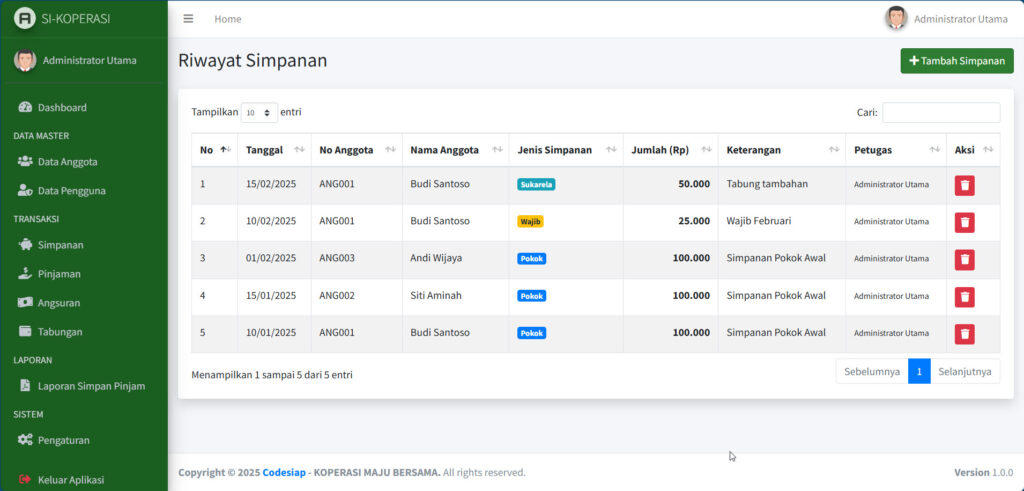Go to the Pinjaman page
This screenshot has width=1024, height=491.
pyautogui.click(x=59, y=273)
